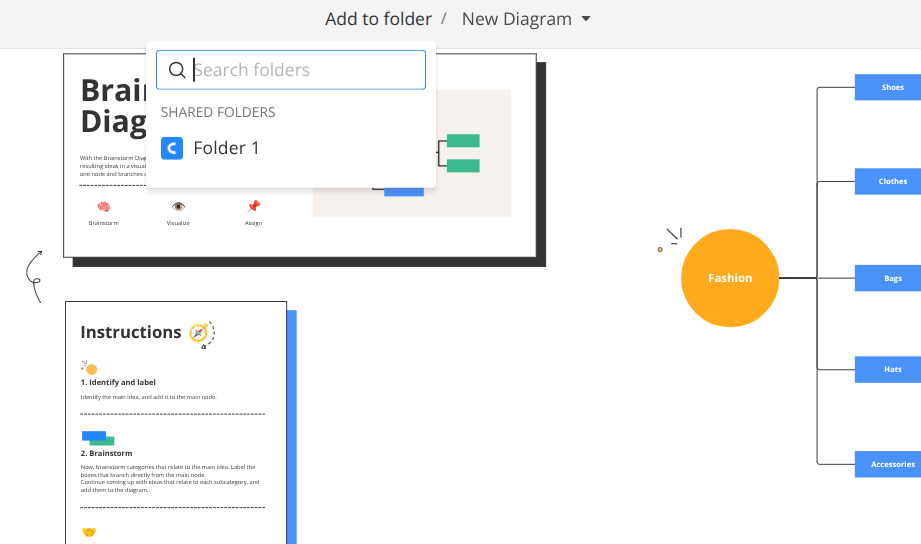This screenshot has width=921, height=544.
Task: Click the Add to folder breadcrumb
Action: [378, 19]
